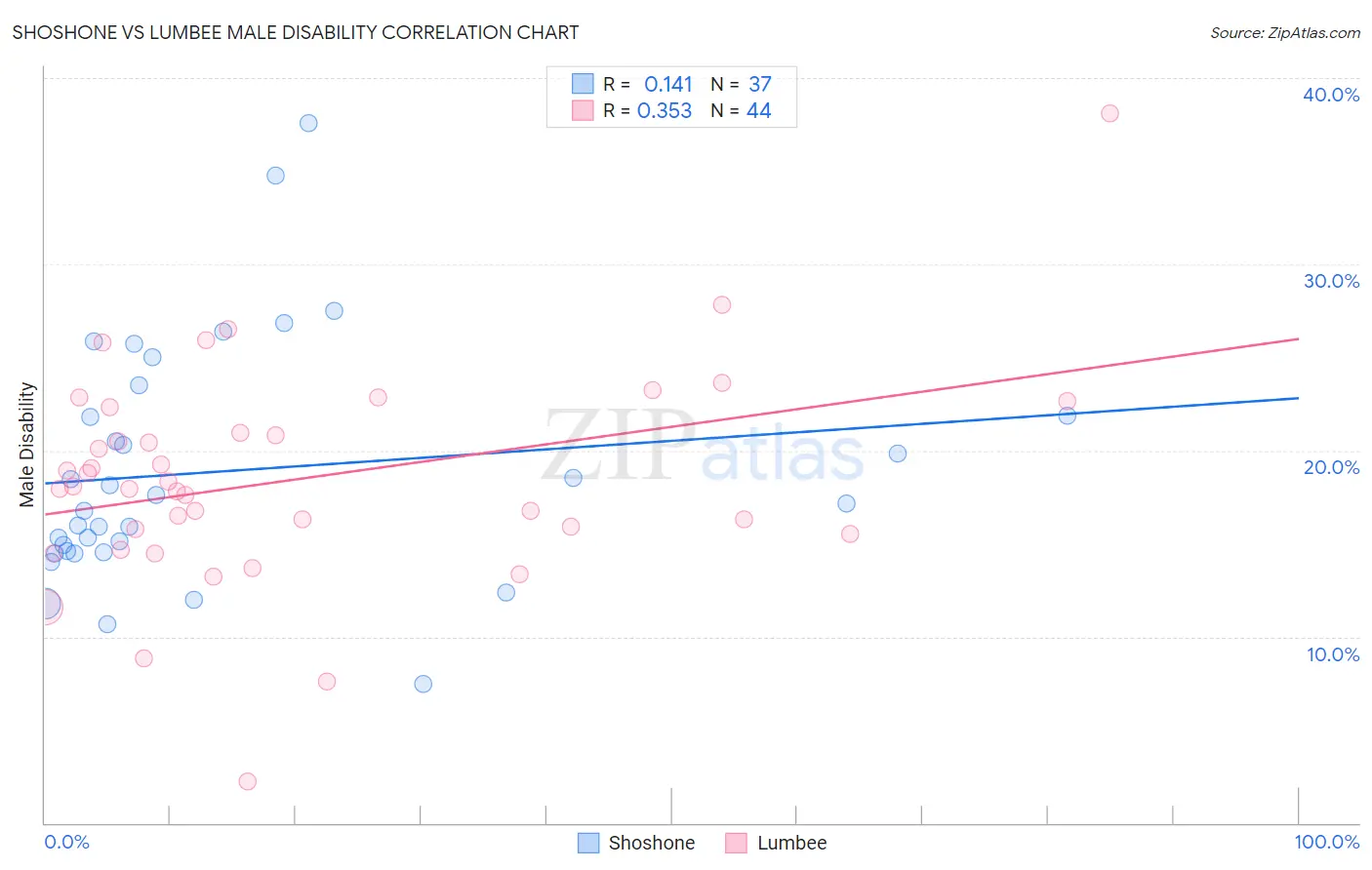Click the blue Shoshone swatch in bottom legend
The image size is (1372, 870).
click(x=588, y=843)
